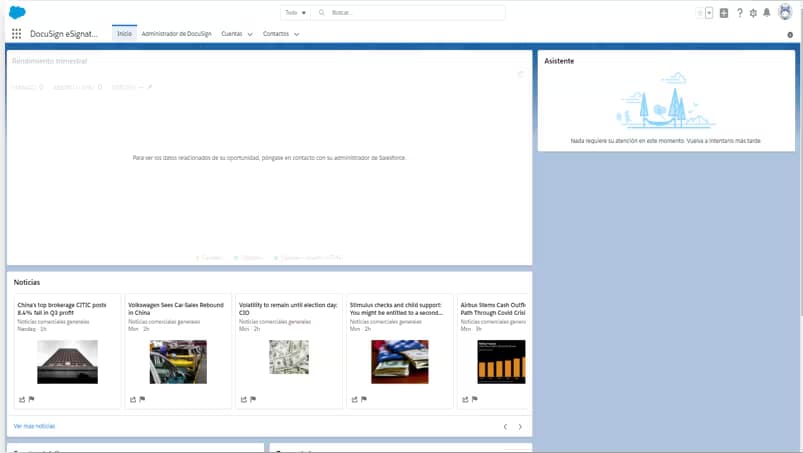This screenshot has height=453, width=803.
Task: Open the App Launcher grid icon
Action: click(17, 34)
